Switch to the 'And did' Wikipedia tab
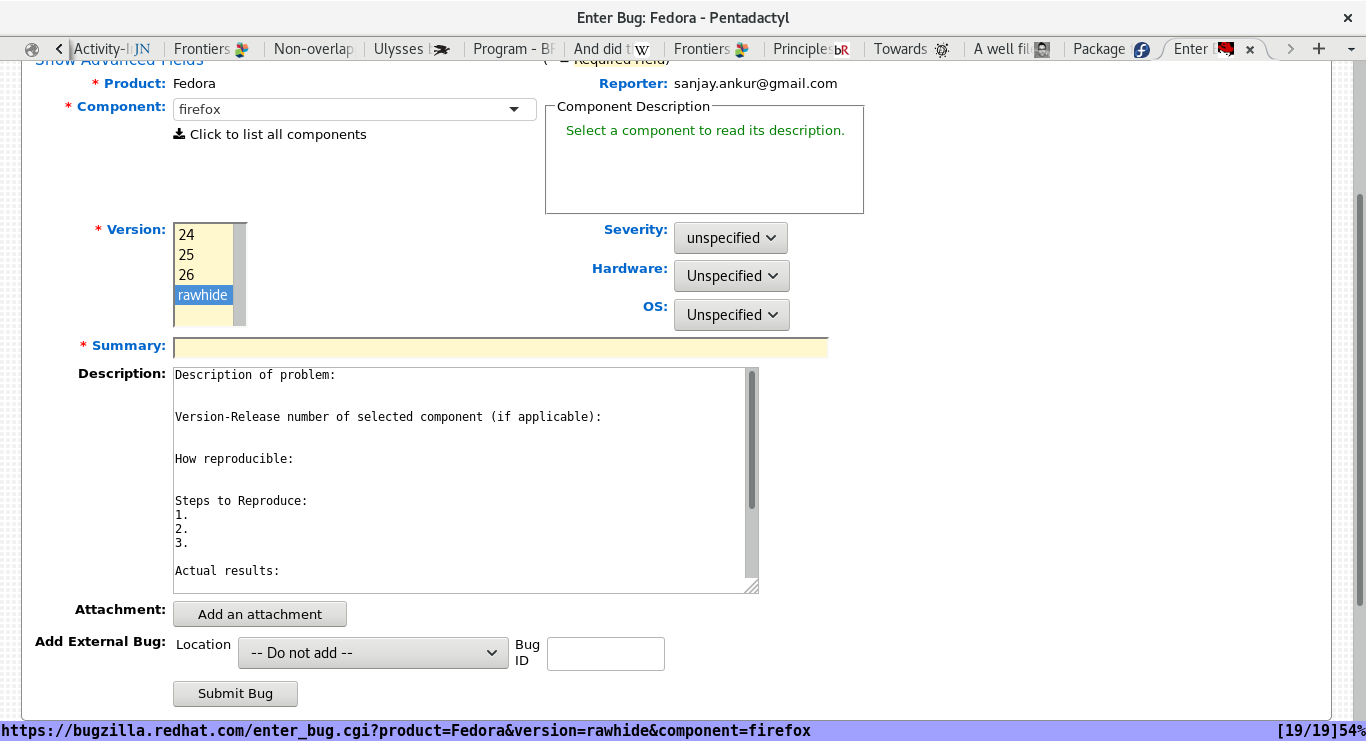This screenshot has width=1366, height=741. point(612,49)
